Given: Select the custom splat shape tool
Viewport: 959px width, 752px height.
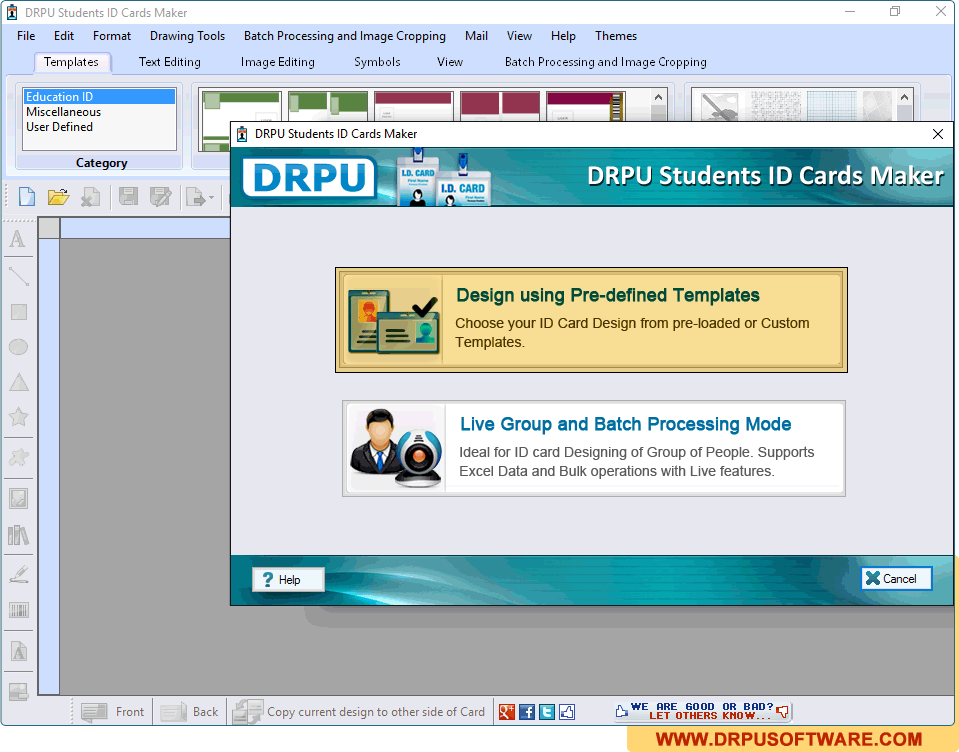Looking at the screenshot, I should point(18,457).
